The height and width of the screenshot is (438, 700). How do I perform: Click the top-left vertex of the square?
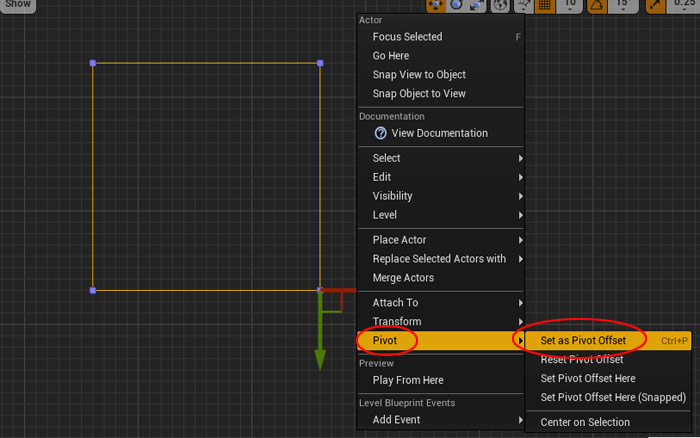(93, 63)
